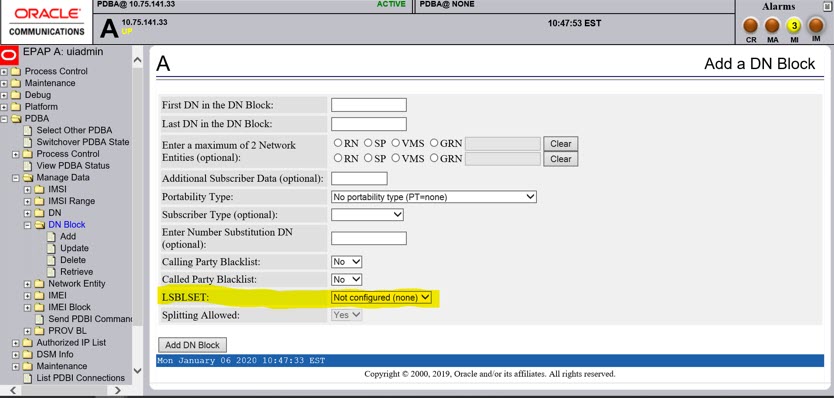
Task: Click the Oracle Communications logo
Action: 46,22
